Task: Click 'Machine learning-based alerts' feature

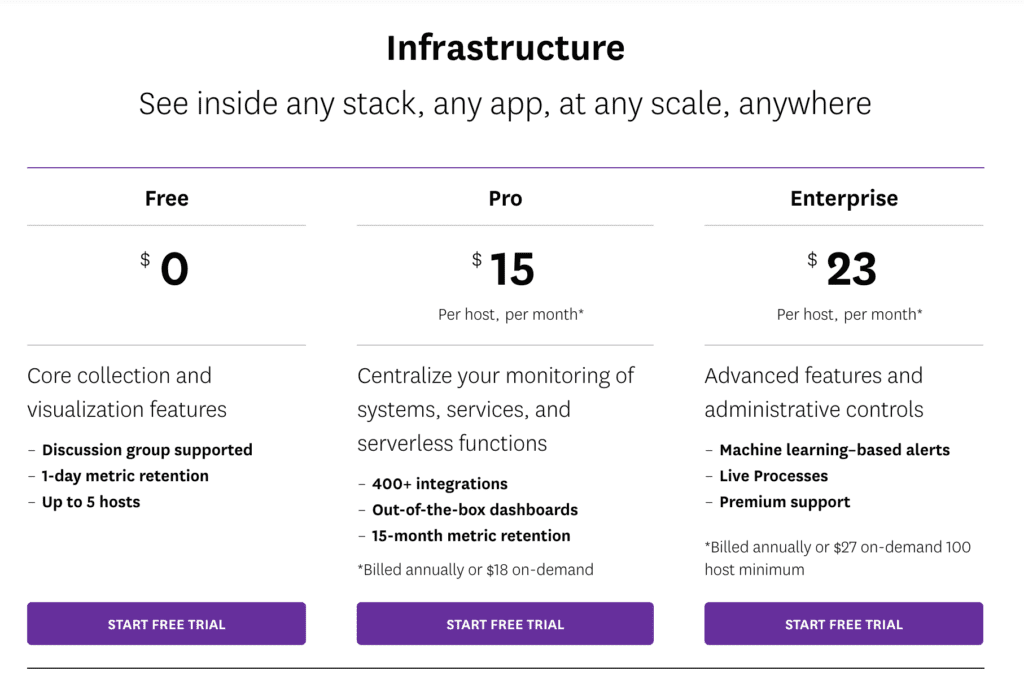Action: (x=835, y=449)
